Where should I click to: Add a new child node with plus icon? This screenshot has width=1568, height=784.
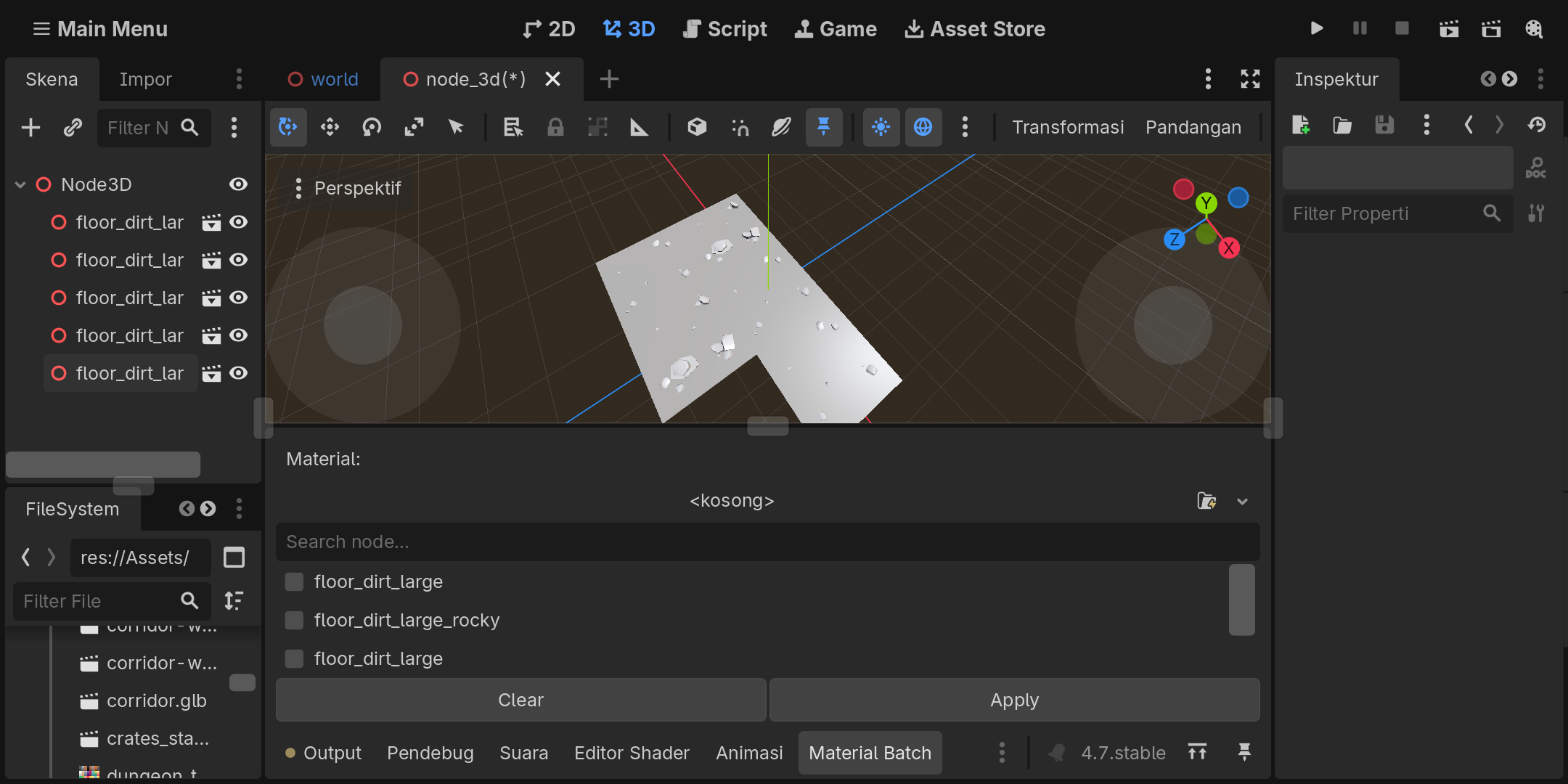pyautogui.click(x=30, y=128)
